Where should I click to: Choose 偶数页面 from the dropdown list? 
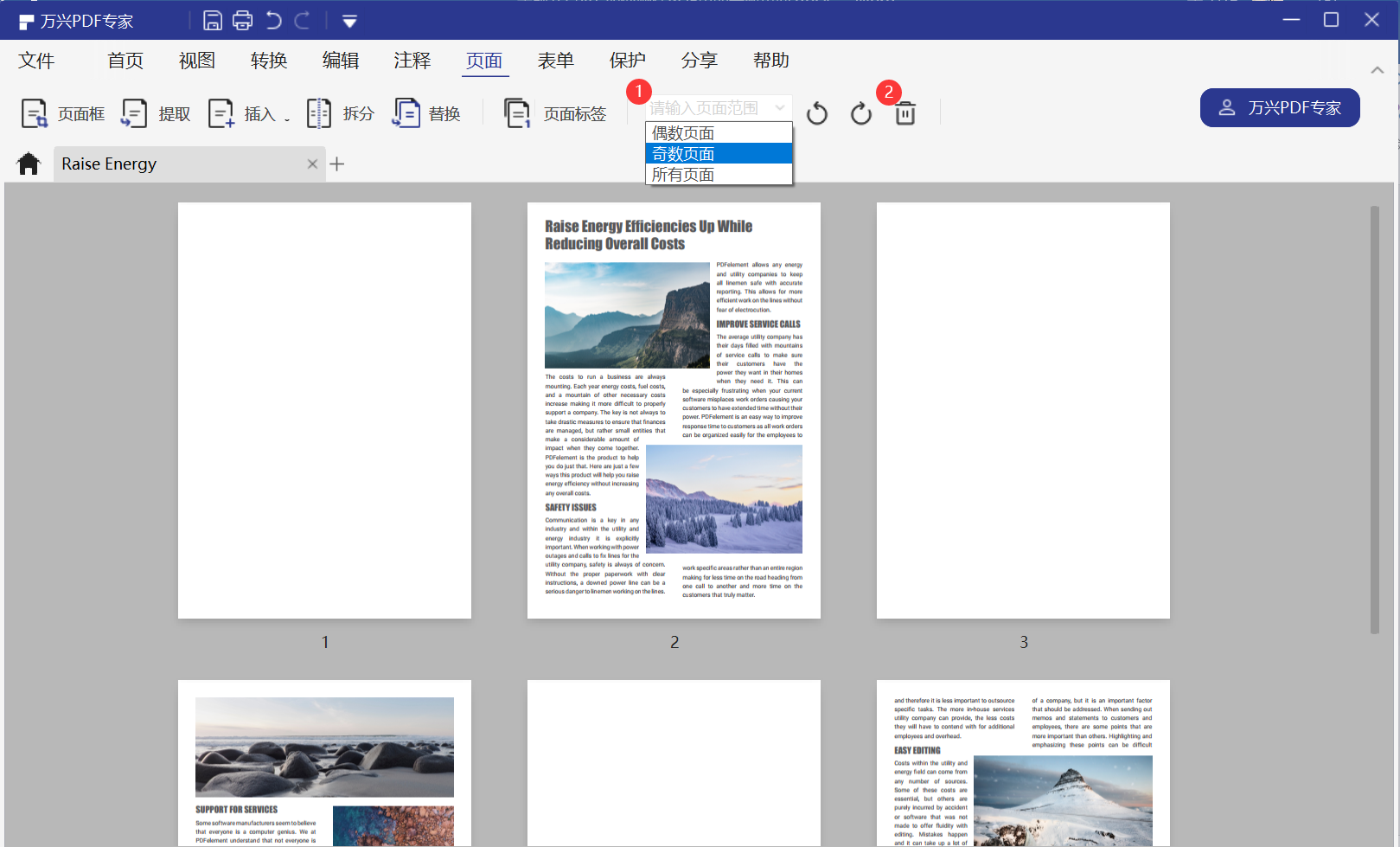click(x=719, y=133)
